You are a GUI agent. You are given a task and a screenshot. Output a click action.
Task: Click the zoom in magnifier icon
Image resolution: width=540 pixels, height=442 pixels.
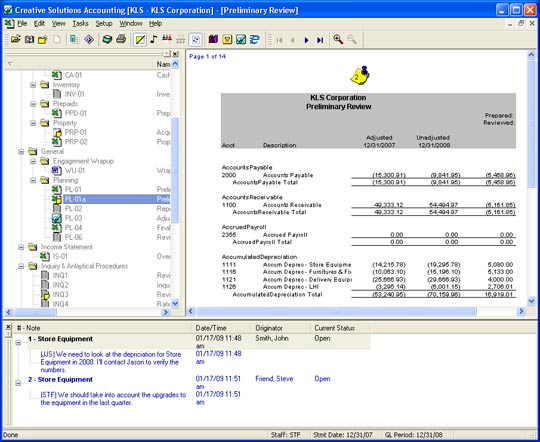[338, 39]
